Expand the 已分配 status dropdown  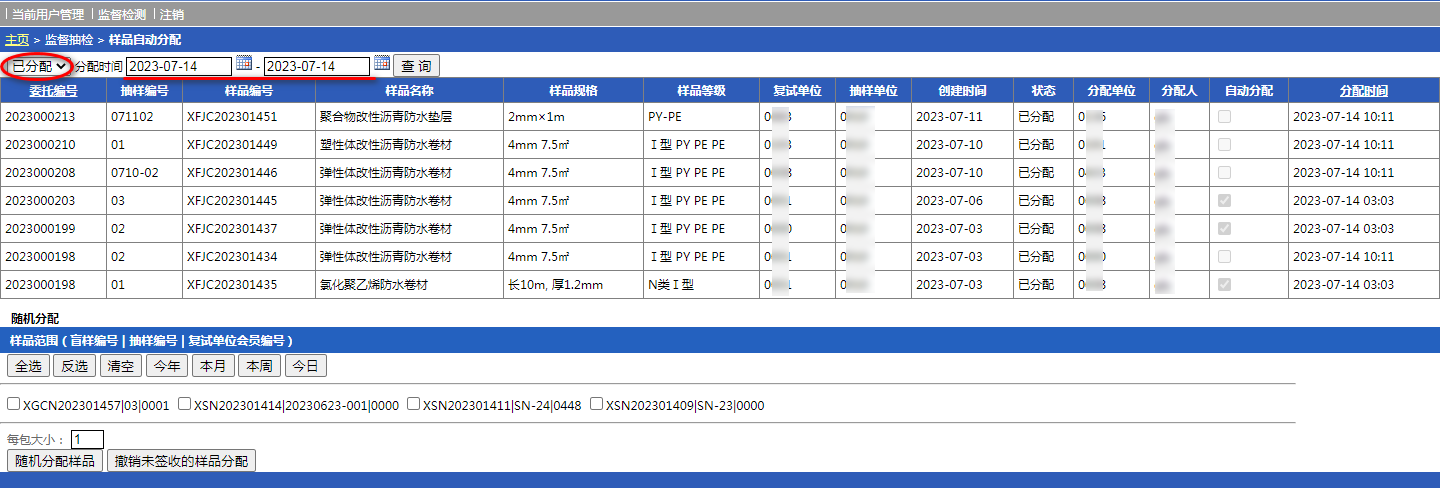[x=36, y=66]
